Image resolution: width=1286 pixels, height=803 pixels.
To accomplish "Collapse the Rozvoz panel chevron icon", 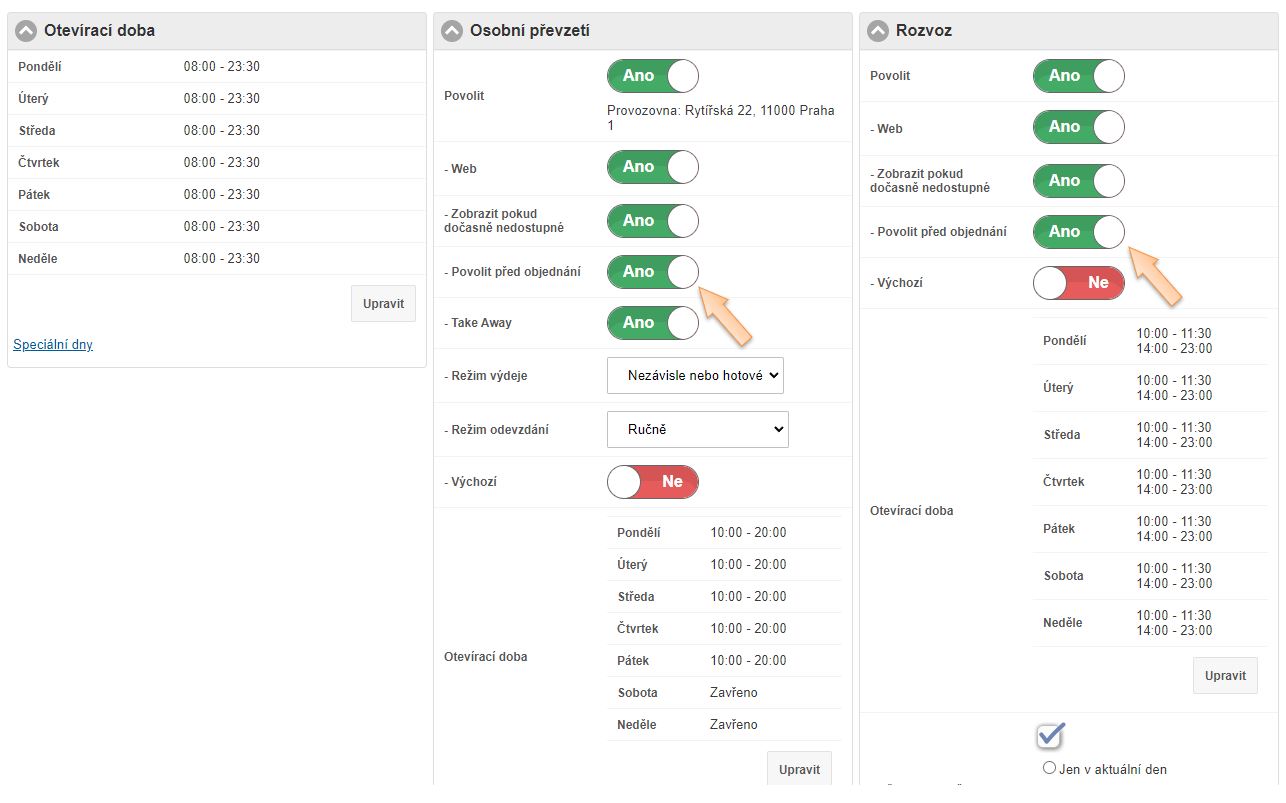I will coord(878,31).
